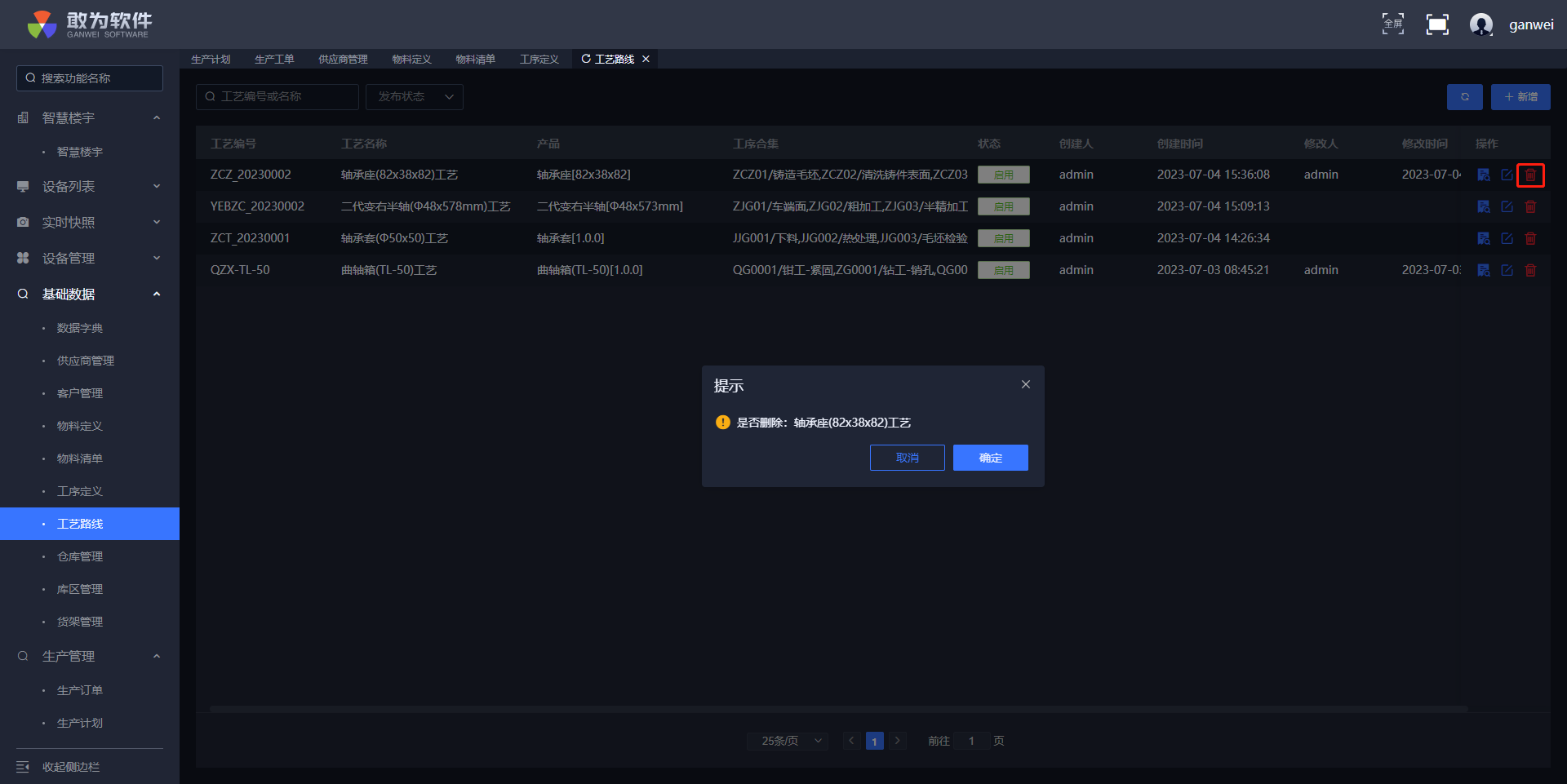This screenshot has width=1567, height=784.
Task: Confirm deletion with the 确定 button
Action: pyautogui.click(x=990, y=458)
